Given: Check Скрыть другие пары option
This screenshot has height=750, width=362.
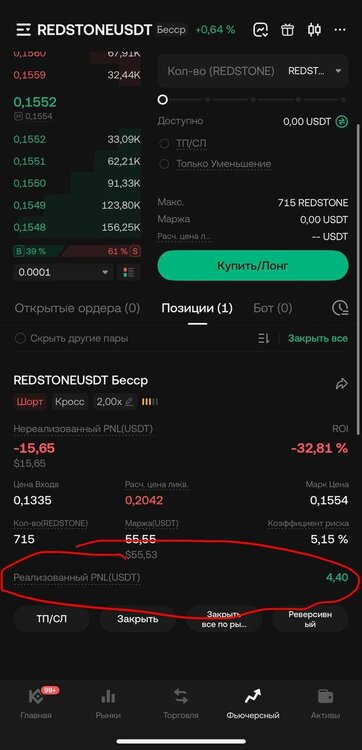Looking at the screenshot, I should [20, 339].
